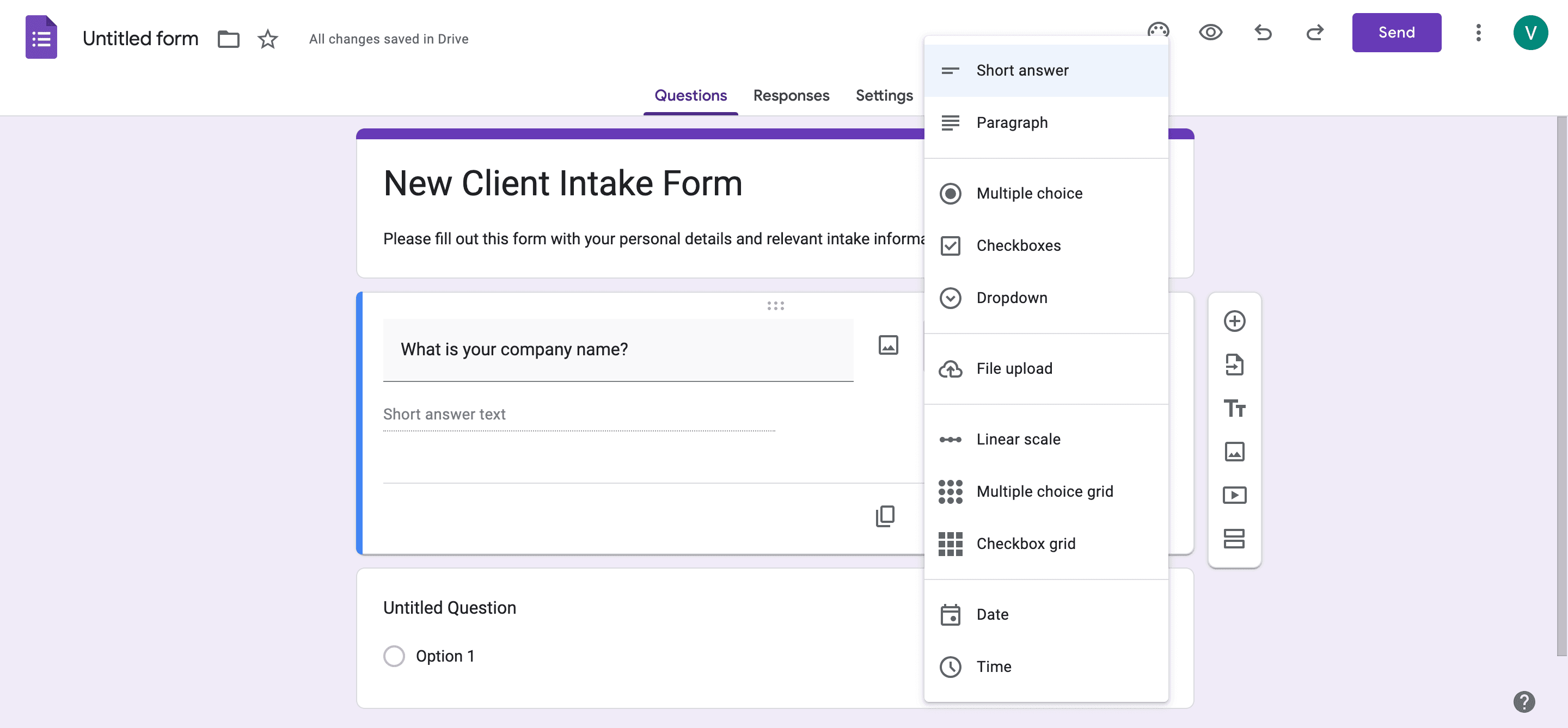The width and height of the screenshot is (1568, 728).
Task: Edit the form description text
Action: click(654, 239)
